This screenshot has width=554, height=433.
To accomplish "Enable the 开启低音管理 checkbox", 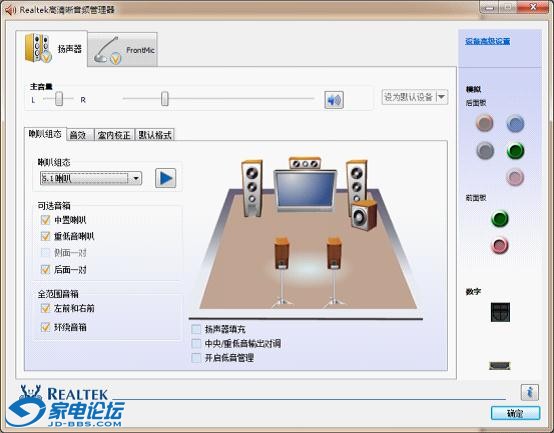I will pos(196,358).
